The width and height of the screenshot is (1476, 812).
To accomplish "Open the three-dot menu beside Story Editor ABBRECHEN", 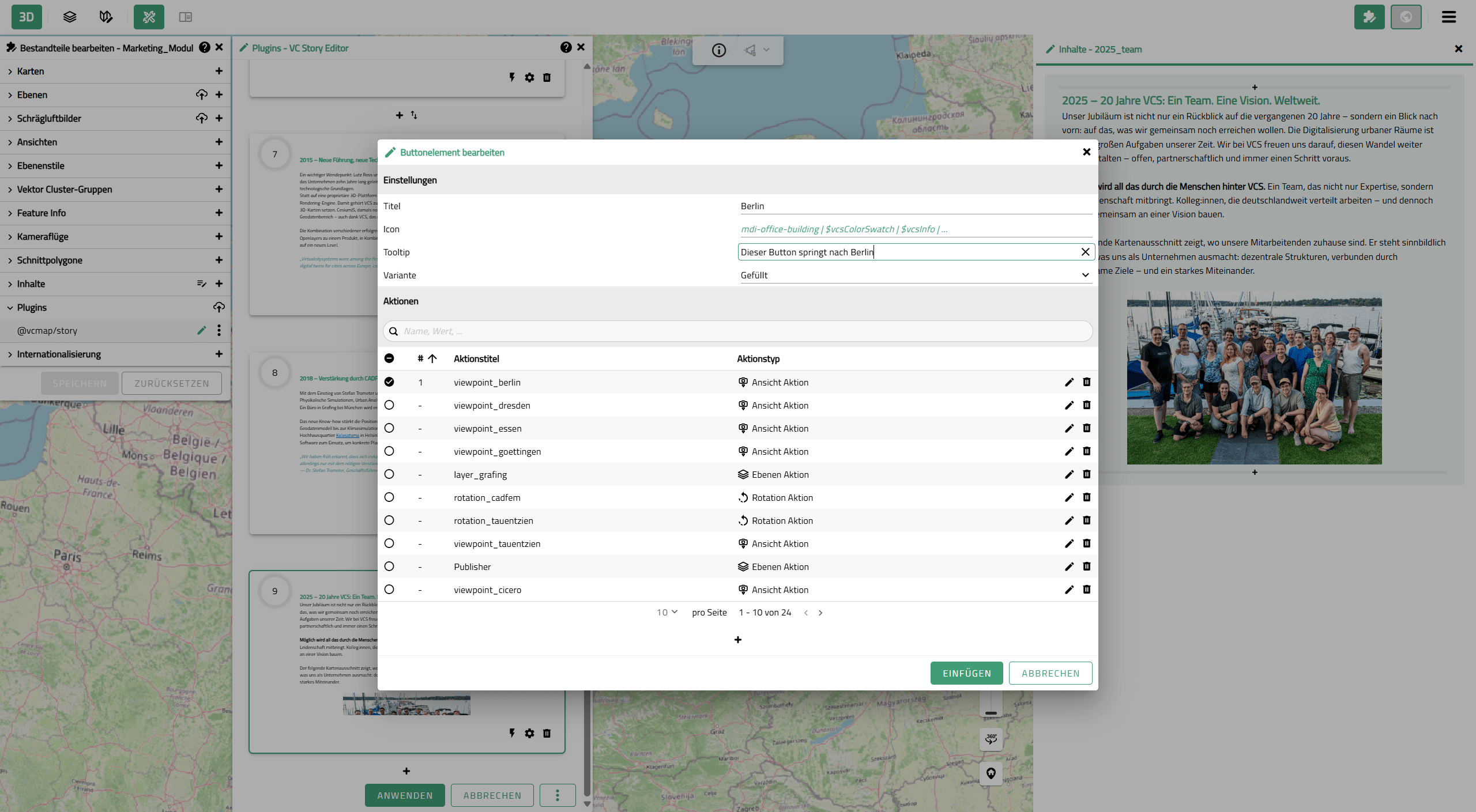I will pos(558,795).
